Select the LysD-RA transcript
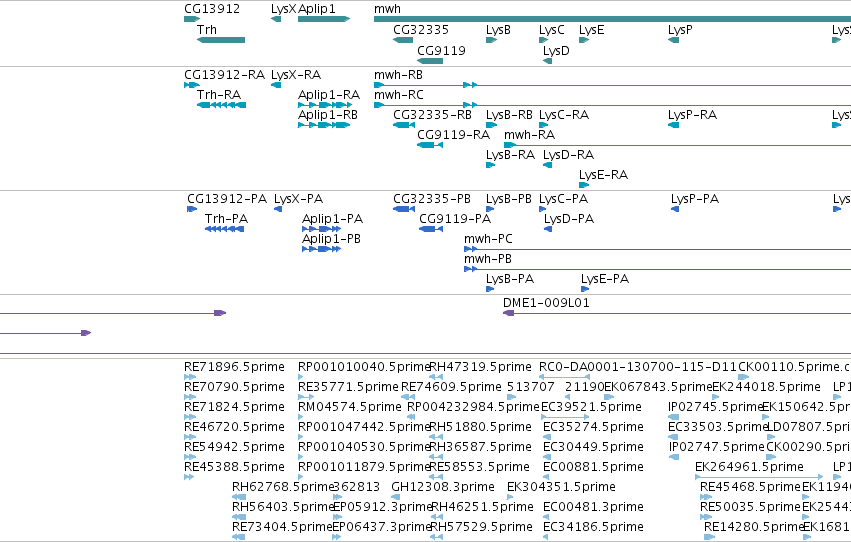 [568, 155]
